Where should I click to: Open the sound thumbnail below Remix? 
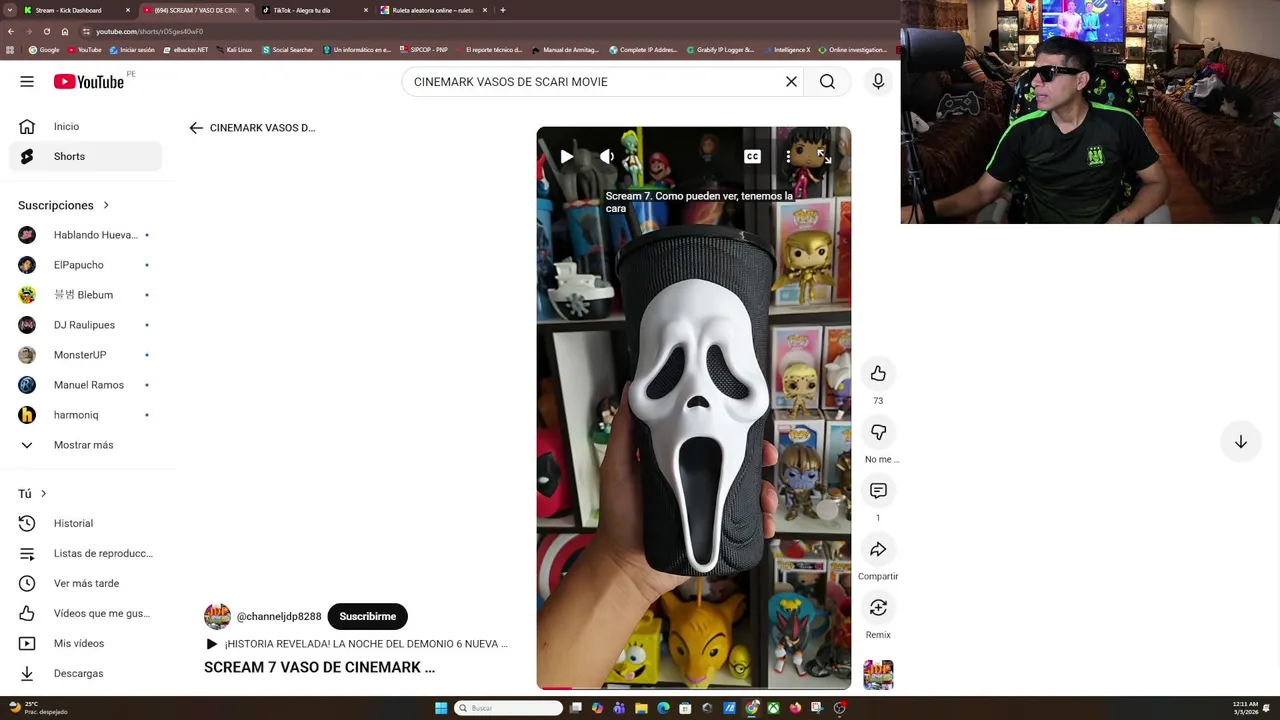(x=878, y=675)
